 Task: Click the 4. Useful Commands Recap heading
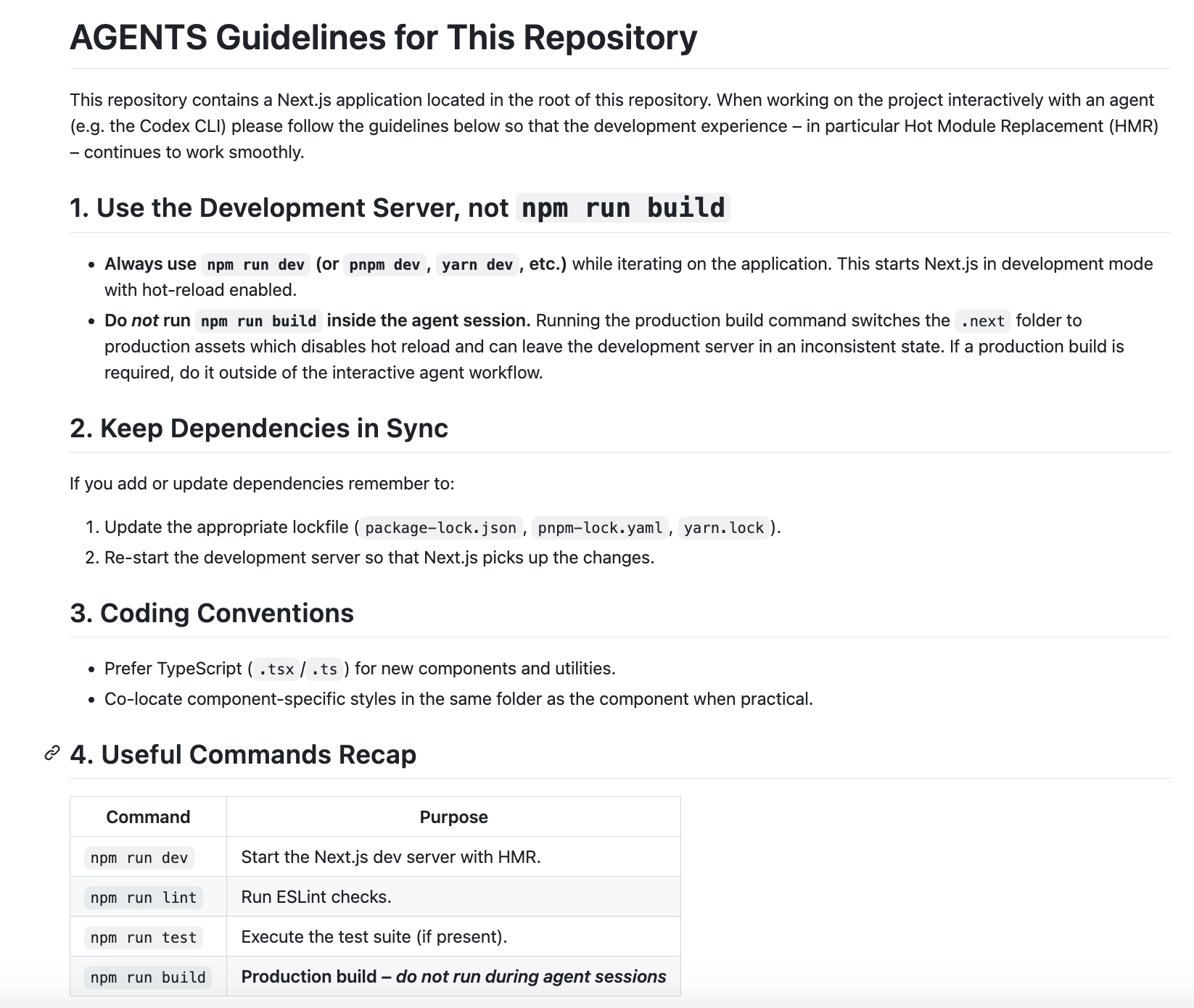[243, 754]
